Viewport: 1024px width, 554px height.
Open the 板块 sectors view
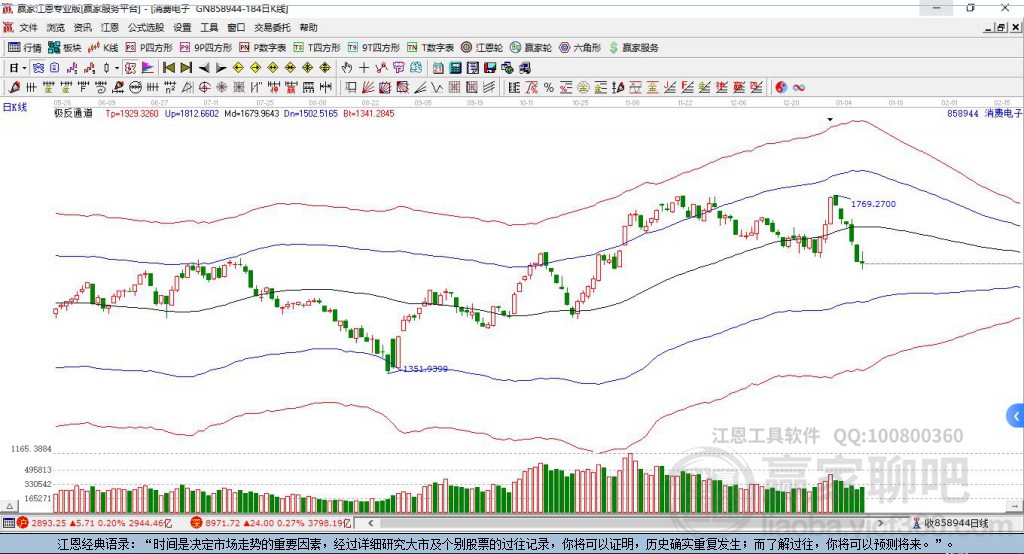pos(65,48)
